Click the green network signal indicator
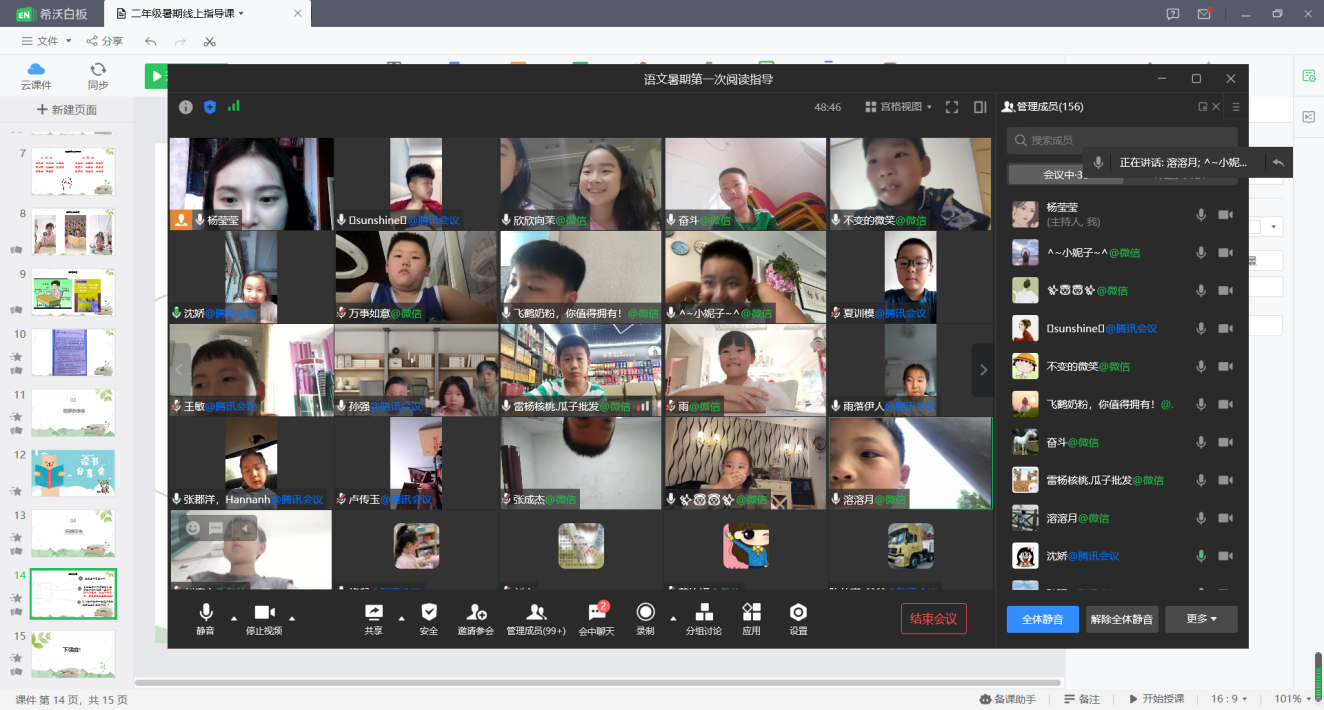Image resolution: width=1324 pixels, height=710 pixels. tap(234, 106)
